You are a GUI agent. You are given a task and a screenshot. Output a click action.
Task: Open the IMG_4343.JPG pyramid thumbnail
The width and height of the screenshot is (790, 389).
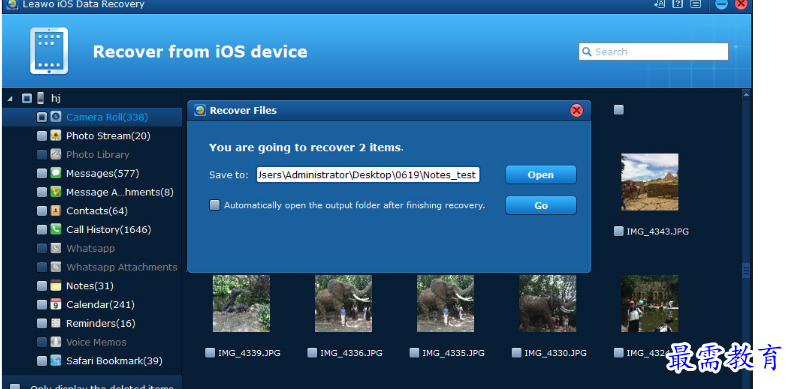(x=649, y=182)
